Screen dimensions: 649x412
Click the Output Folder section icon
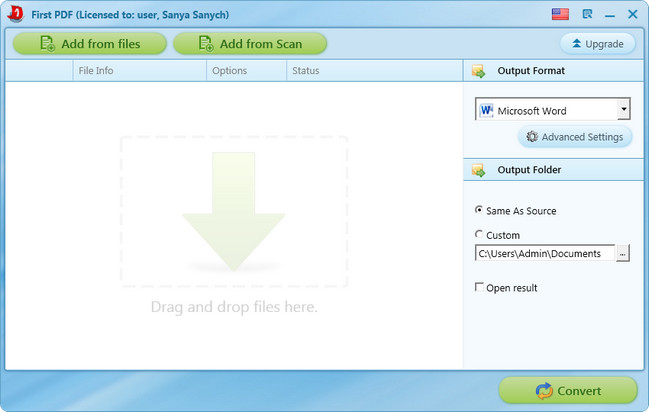click(x=478, y=170)
